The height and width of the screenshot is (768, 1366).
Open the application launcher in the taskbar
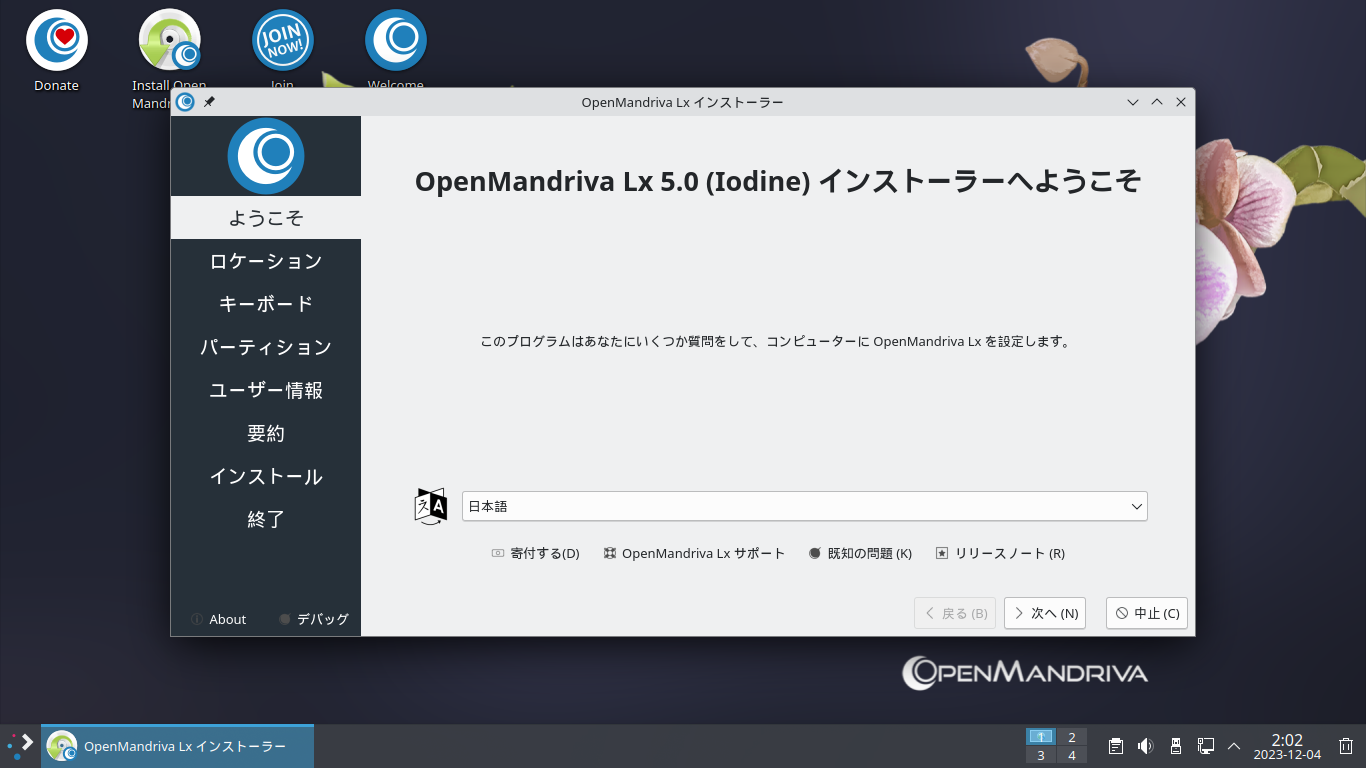click(20, 746)
